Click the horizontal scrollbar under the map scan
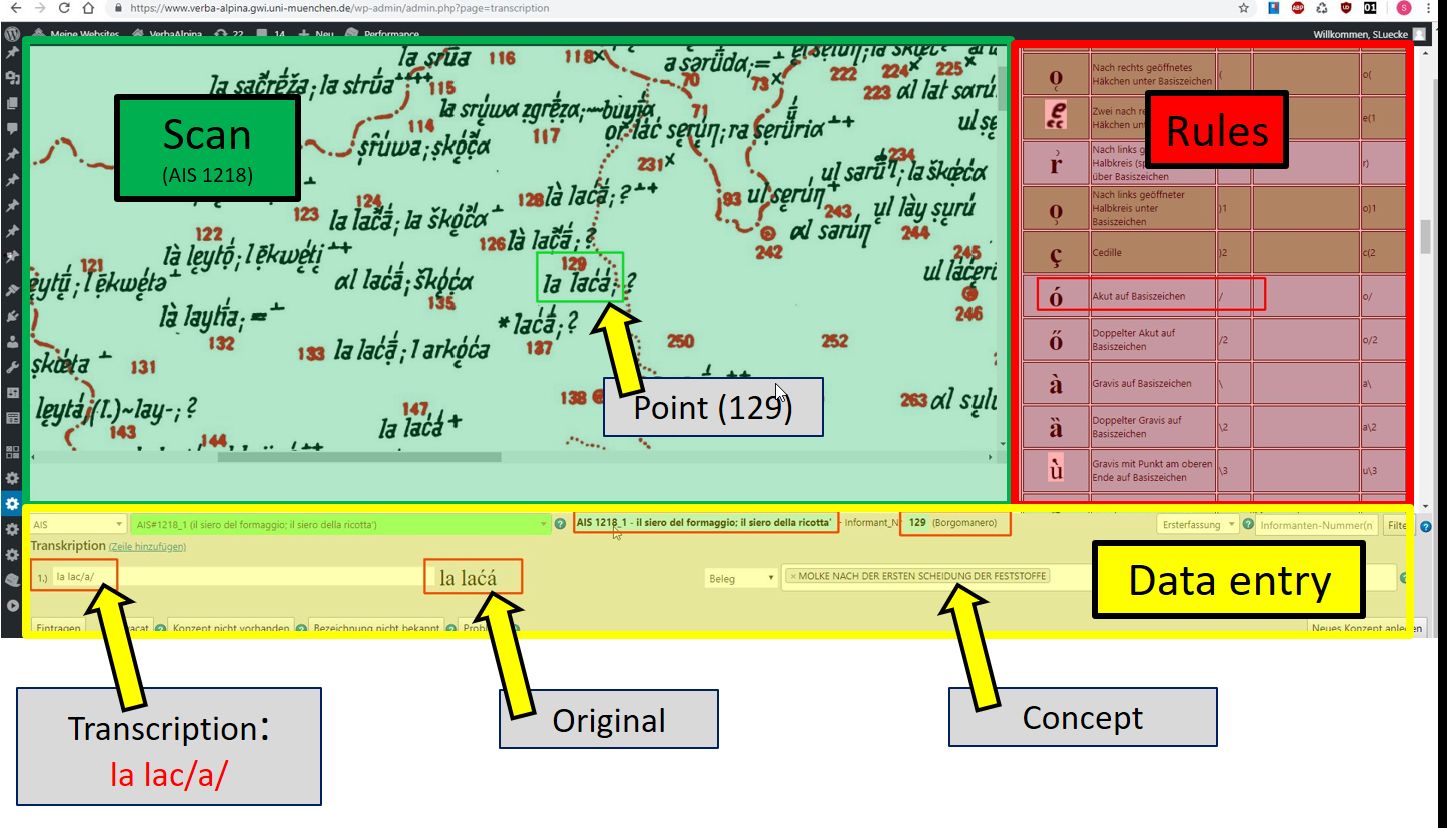1447x828 pixels. [x=359, y=457]
